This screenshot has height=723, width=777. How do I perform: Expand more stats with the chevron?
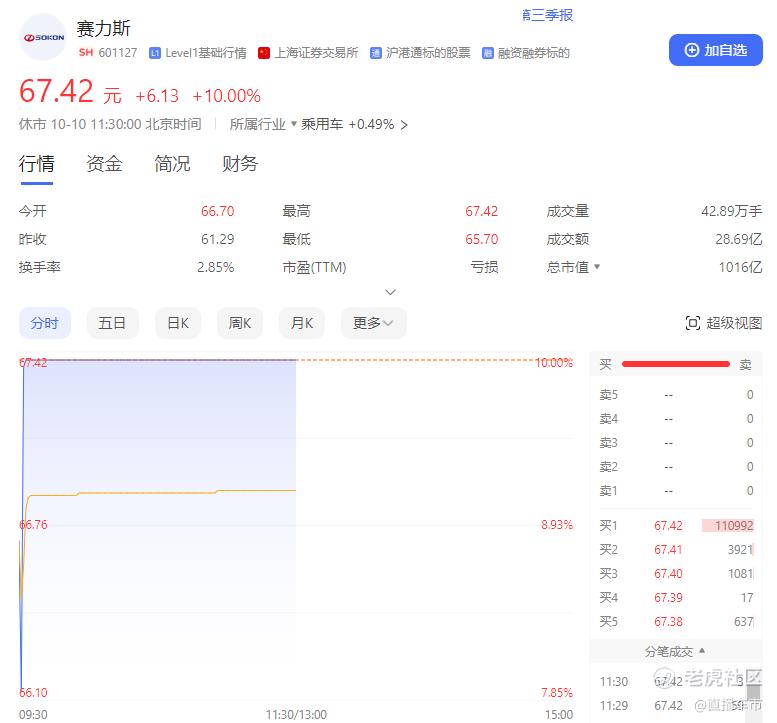tap(390, 292)
